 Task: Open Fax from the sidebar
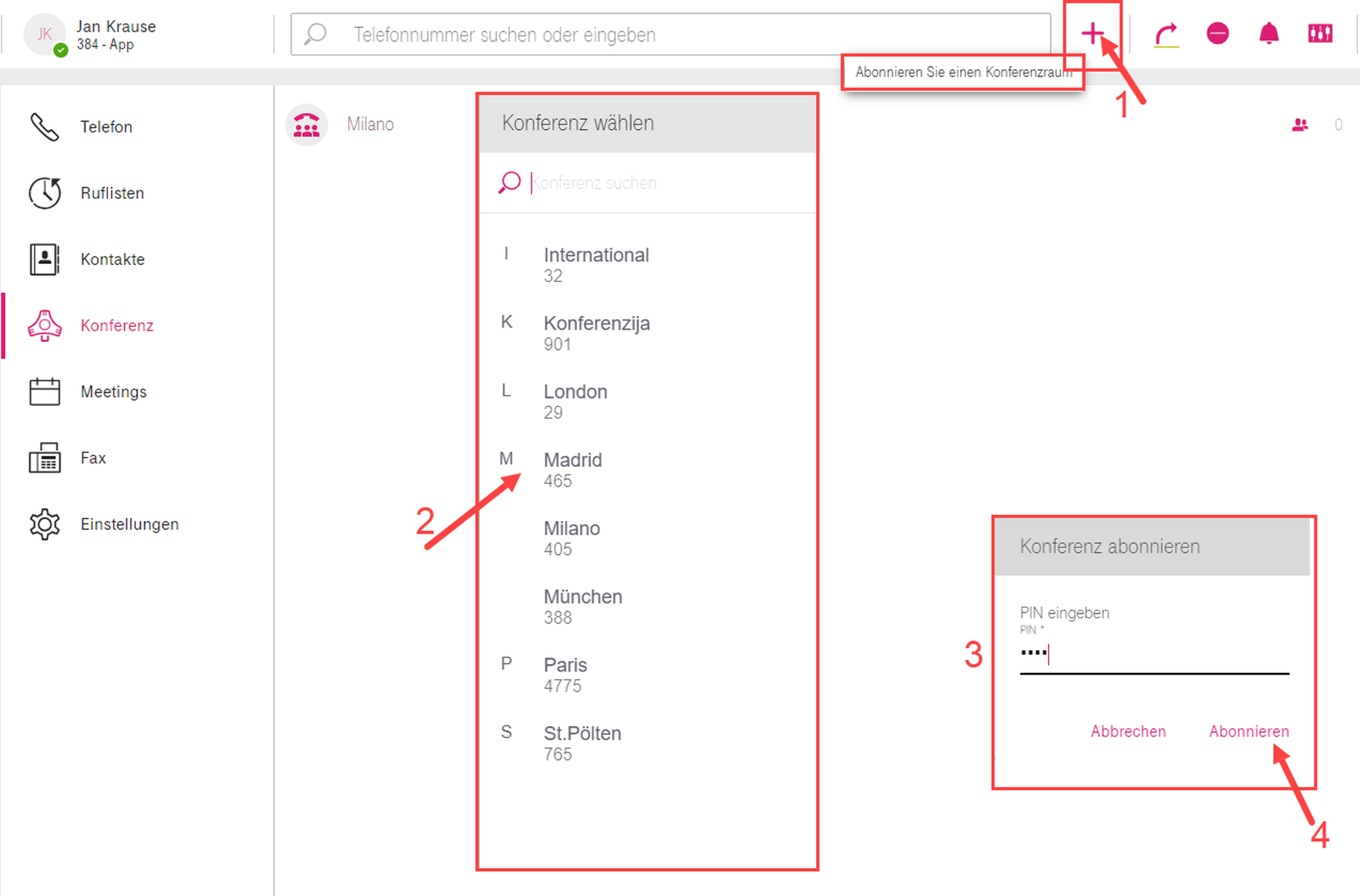click(x=92, y=458)
